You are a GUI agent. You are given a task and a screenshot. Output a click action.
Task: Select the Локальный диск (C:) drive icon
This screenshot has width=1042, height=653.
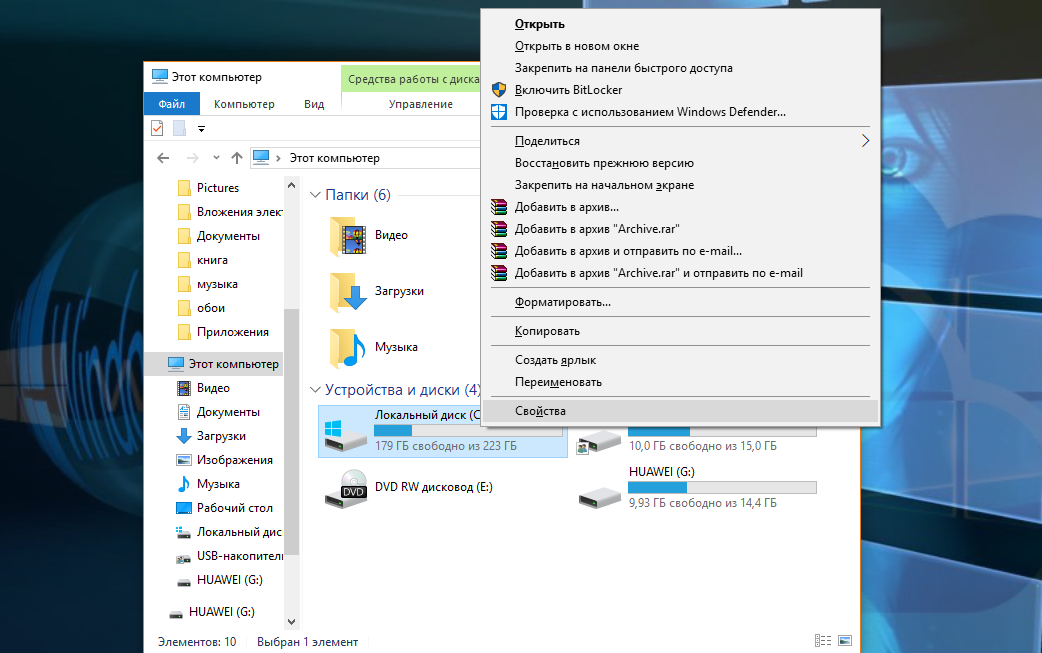coord(346,436)
